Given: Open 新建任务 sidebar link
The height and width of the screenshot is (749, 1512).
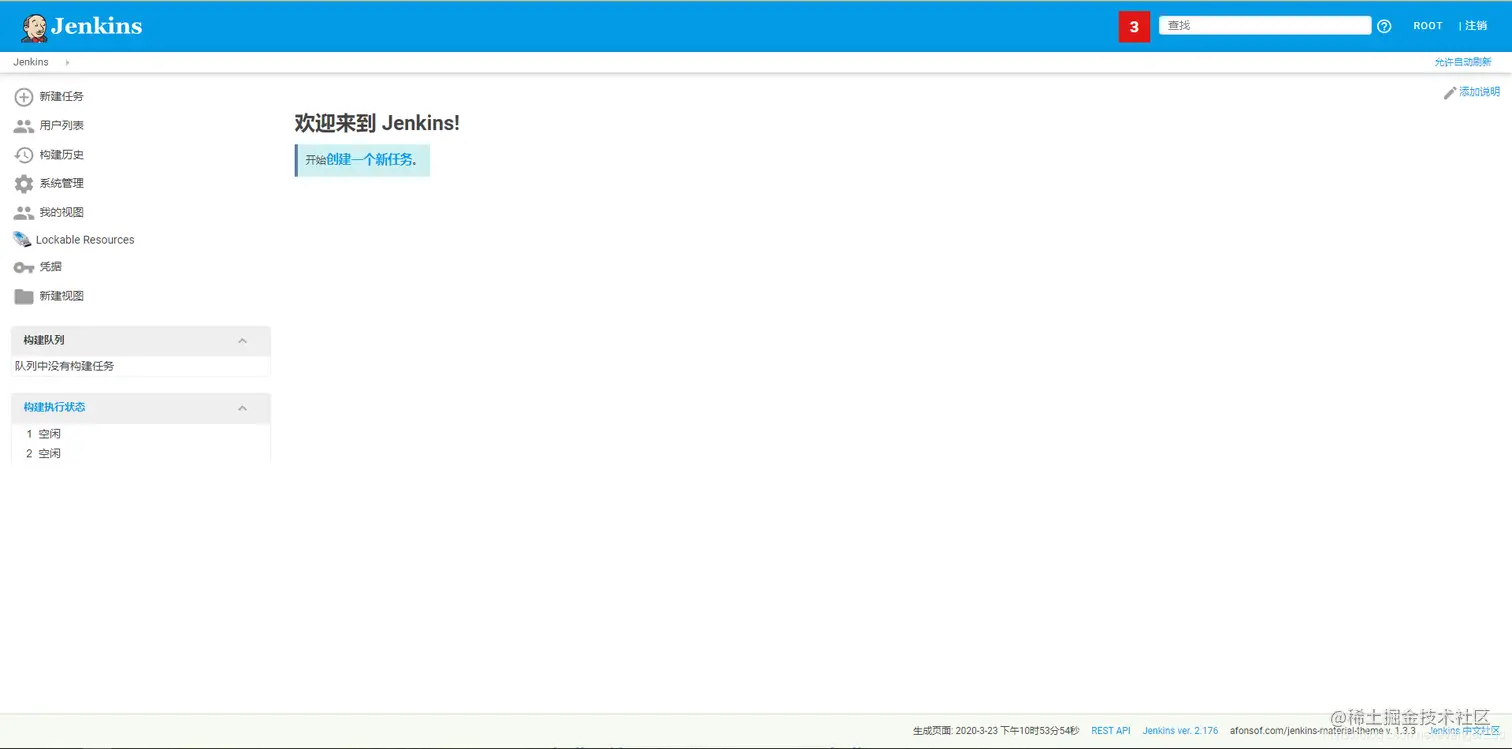Looking at the screenshot, I should [x=61, y=97].
